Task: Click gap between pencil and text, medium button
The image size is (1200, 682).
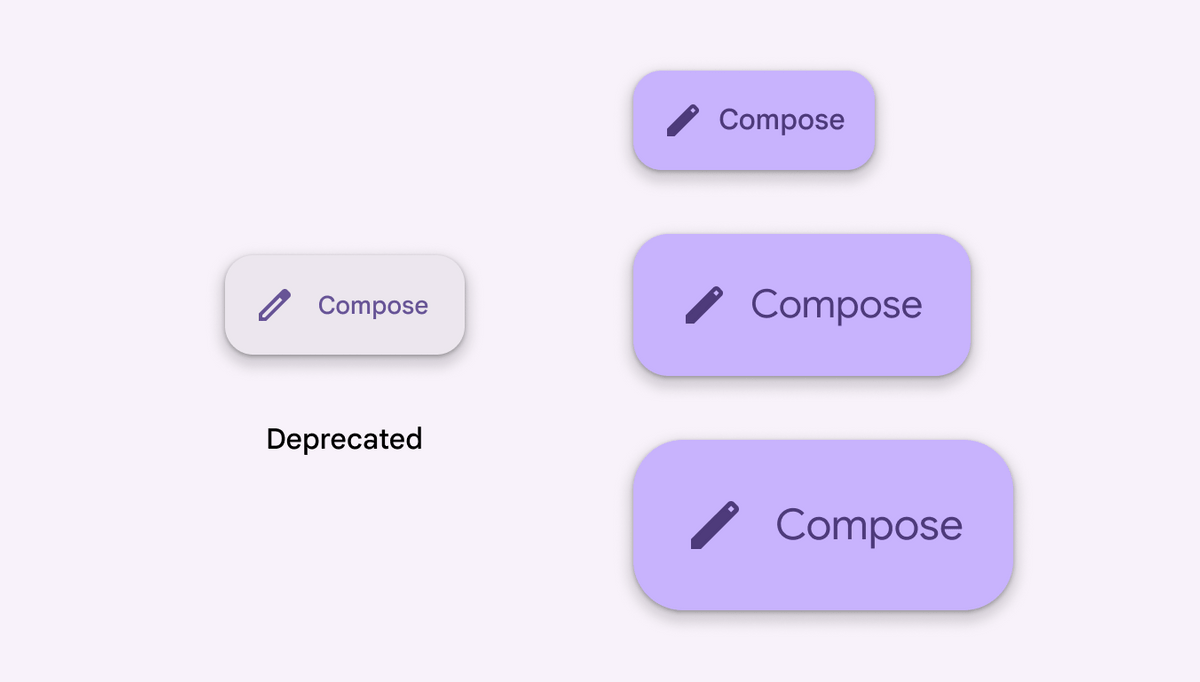Action: tap(737, 305)
